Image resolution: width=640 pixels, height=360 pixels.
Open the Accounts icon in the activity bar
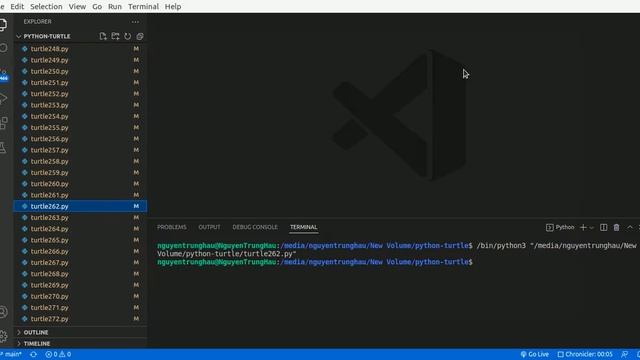point(3,312)
